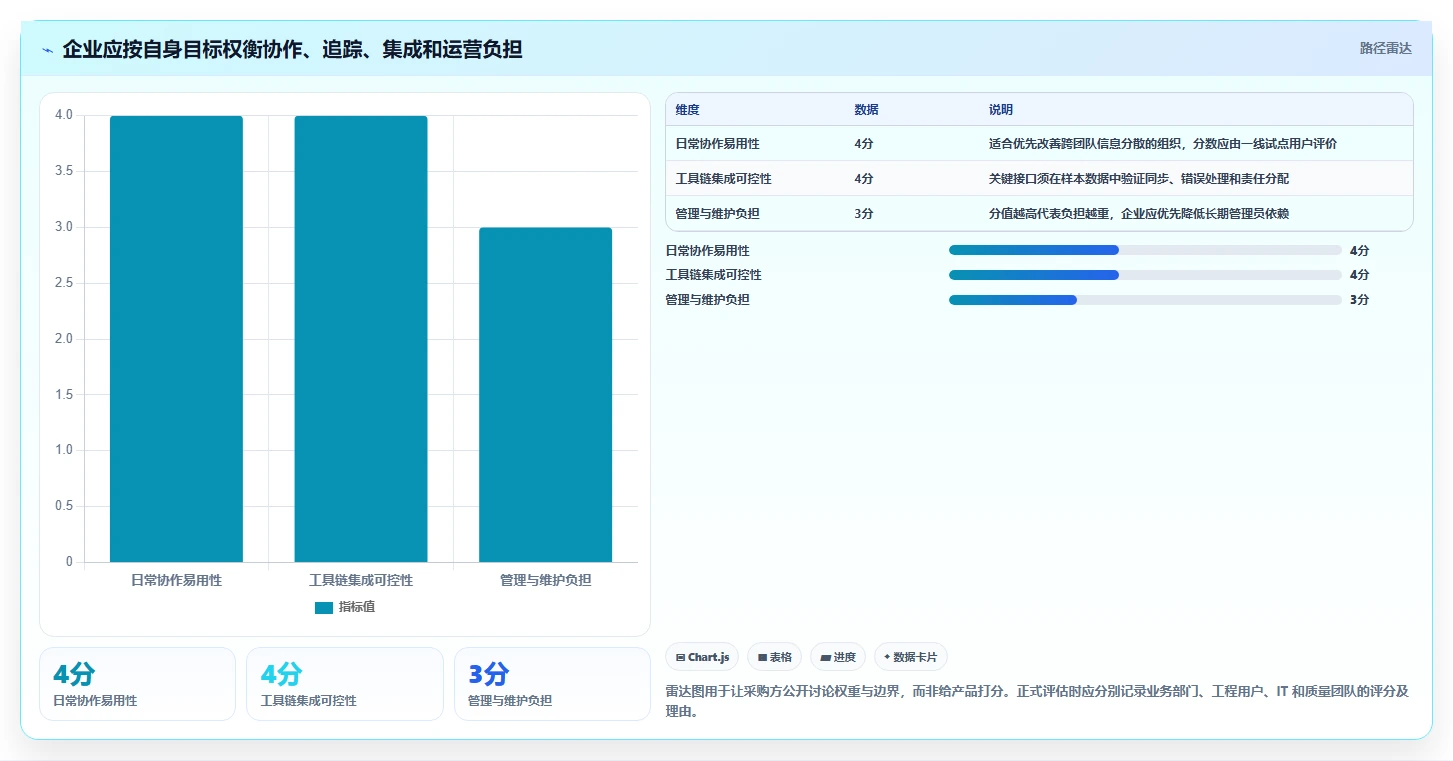Image resolution: width=1453 pixels, height=761 pixels.
Task: Click the 工具链集成可控性 x-axis label
Action: [x=361, y=580]
